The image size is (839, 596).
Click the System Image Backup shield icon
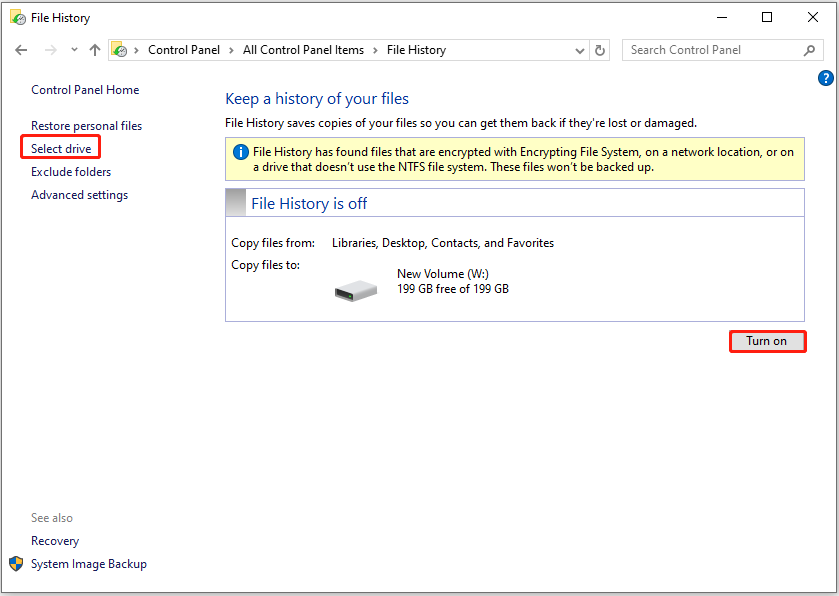(x=15, y=563)
